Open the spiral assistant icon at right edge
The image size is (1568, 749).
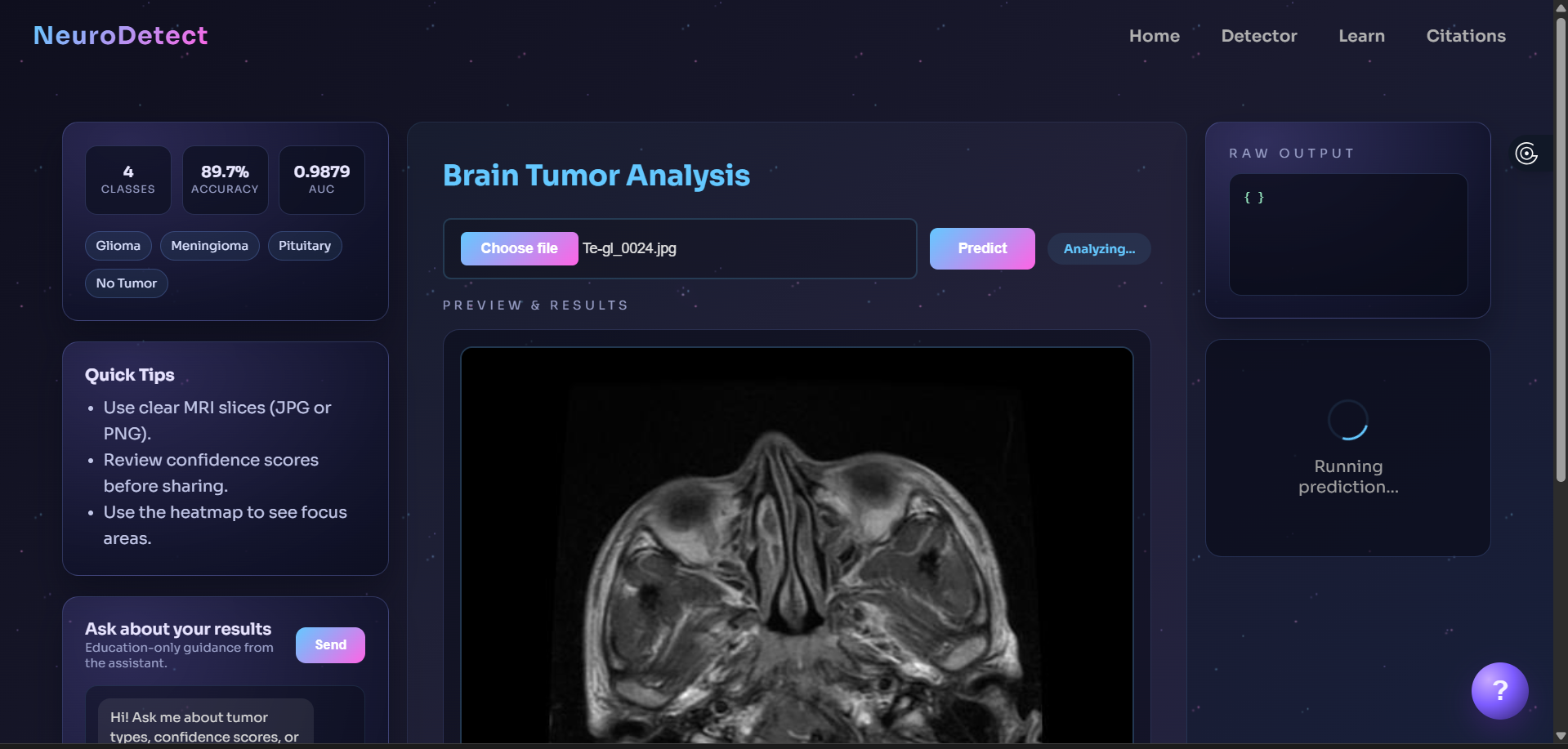1526,154
